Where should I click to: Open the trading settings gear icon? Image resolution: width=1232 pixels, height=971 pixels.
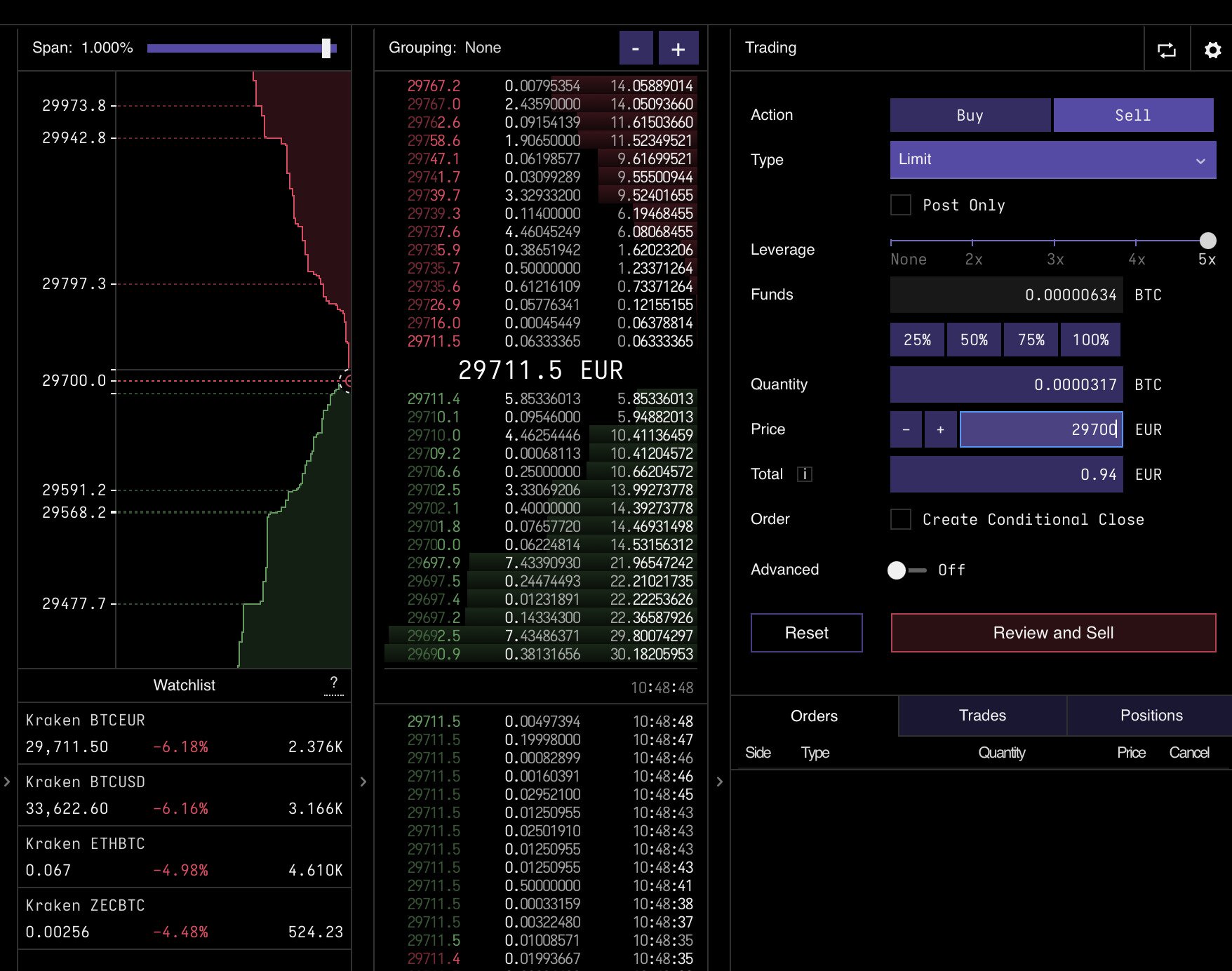[x=1212, y=50]
